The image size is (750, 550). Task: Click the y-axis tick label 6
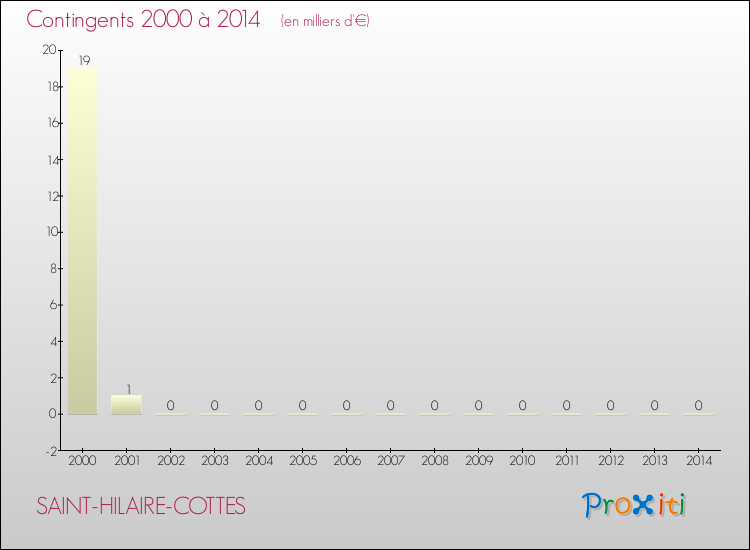pyautogui.click(x=54, y=305)
